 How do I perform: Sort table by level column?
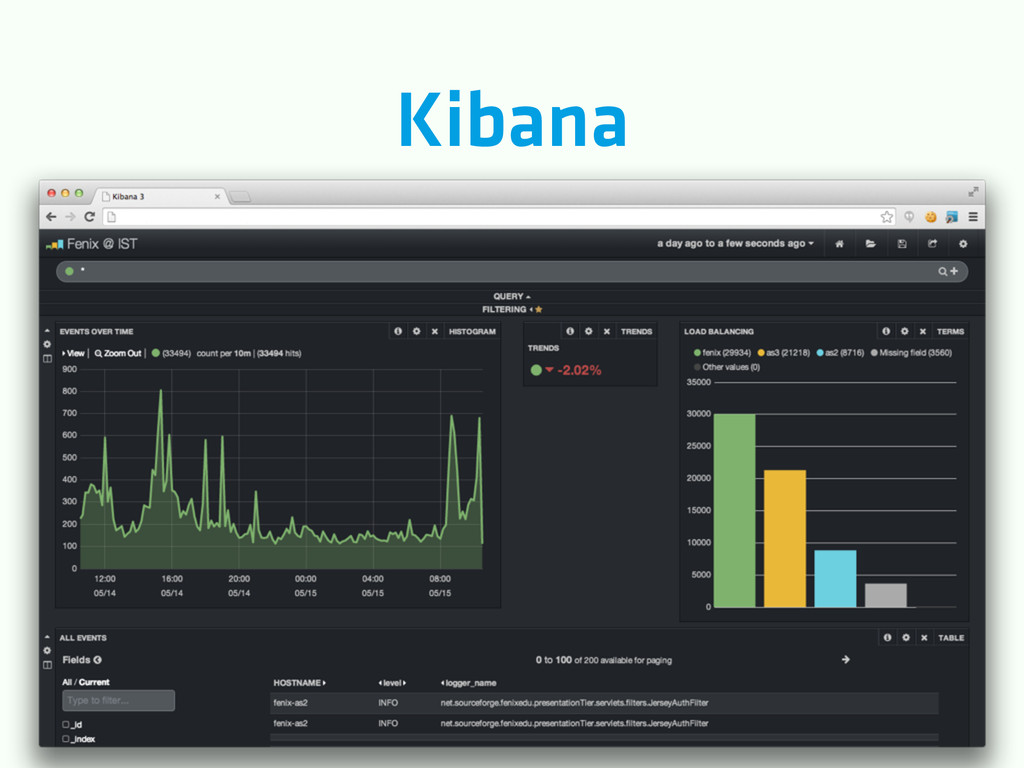[392, 682]
